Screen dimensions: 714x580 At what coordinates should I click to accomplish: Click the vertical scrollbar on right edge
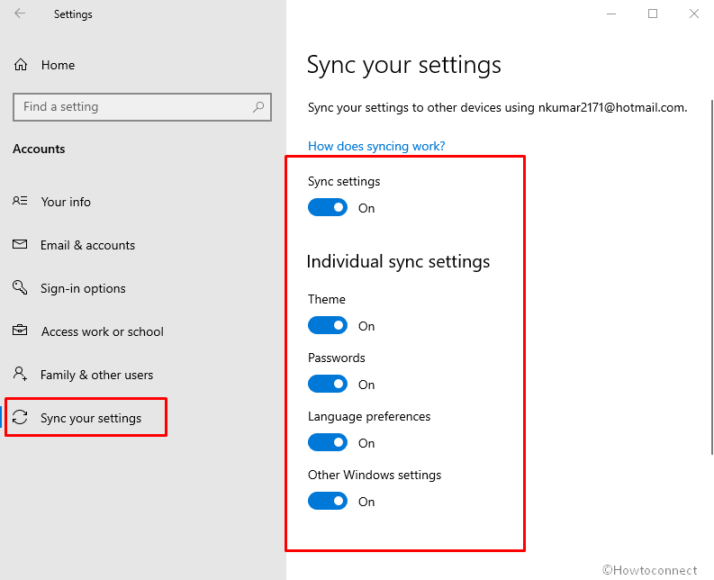(x=712, y=277)
